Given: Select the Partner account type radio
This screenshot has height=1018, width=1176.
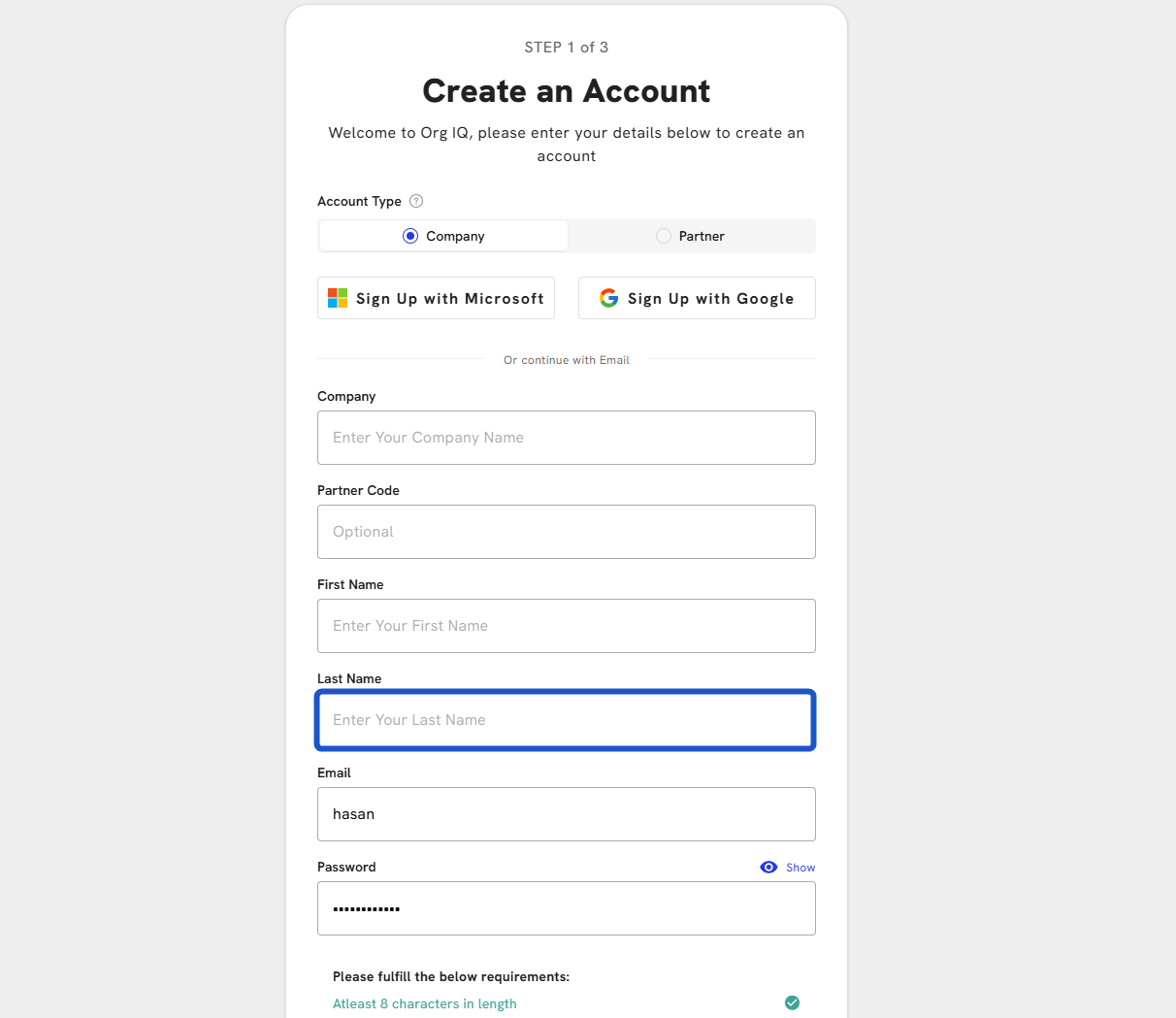Looking at the screenshot, I should pos(664,236).
